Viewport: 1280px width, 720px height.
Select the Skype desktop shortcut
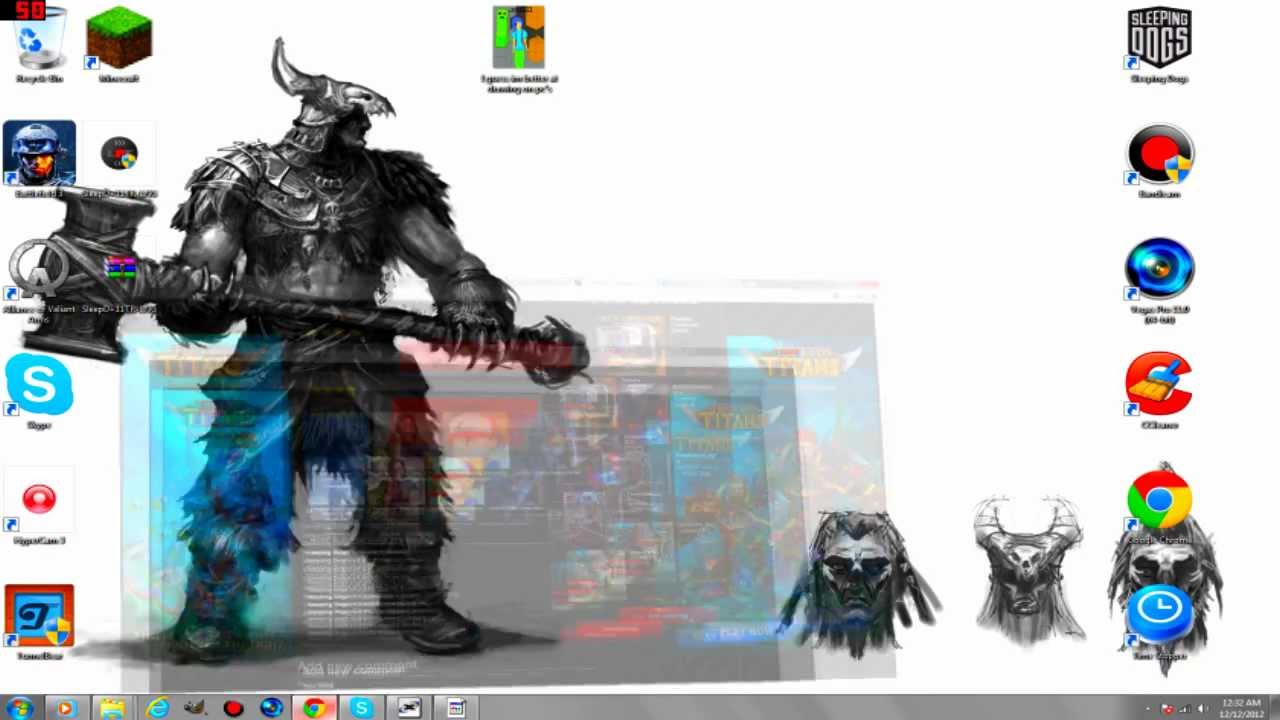pyautogui.click(x=39, y=392)
